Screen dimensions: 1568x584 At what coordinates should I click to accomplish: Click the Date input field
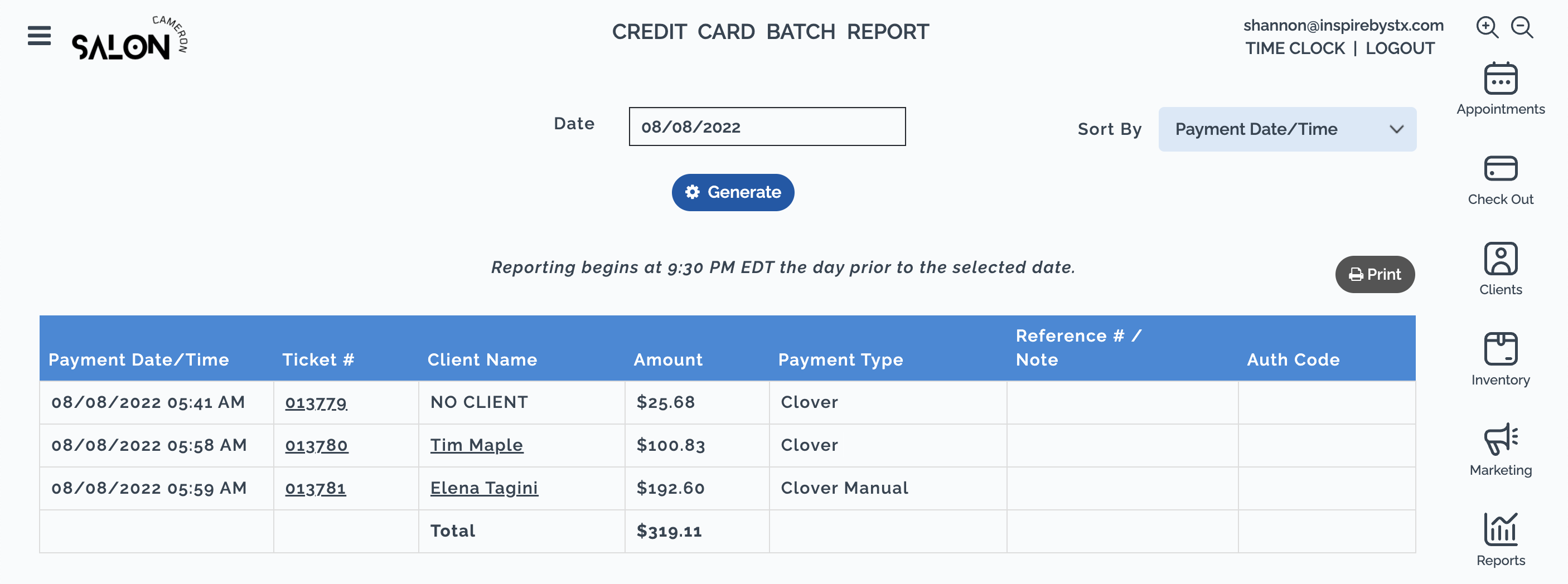click(766, 127)
